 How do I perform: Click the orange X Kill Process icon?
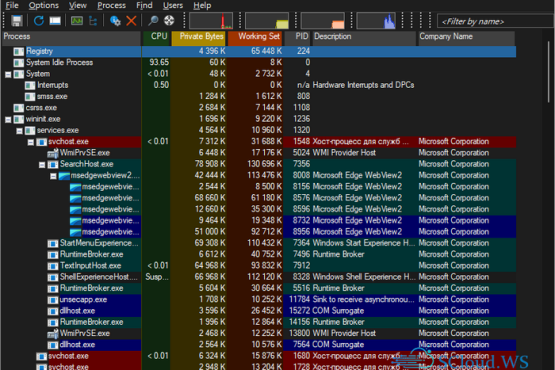pos(131,21)
